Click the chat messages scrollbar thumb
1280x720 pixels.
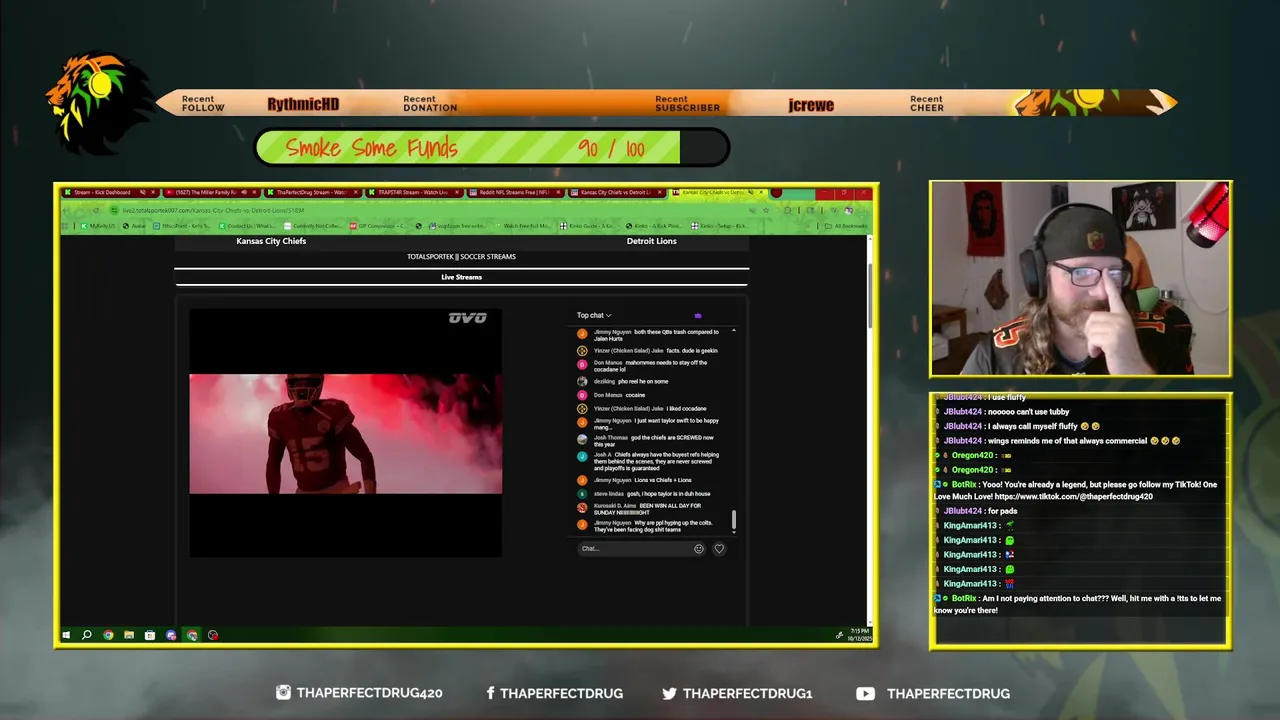[x=734, y=520]
